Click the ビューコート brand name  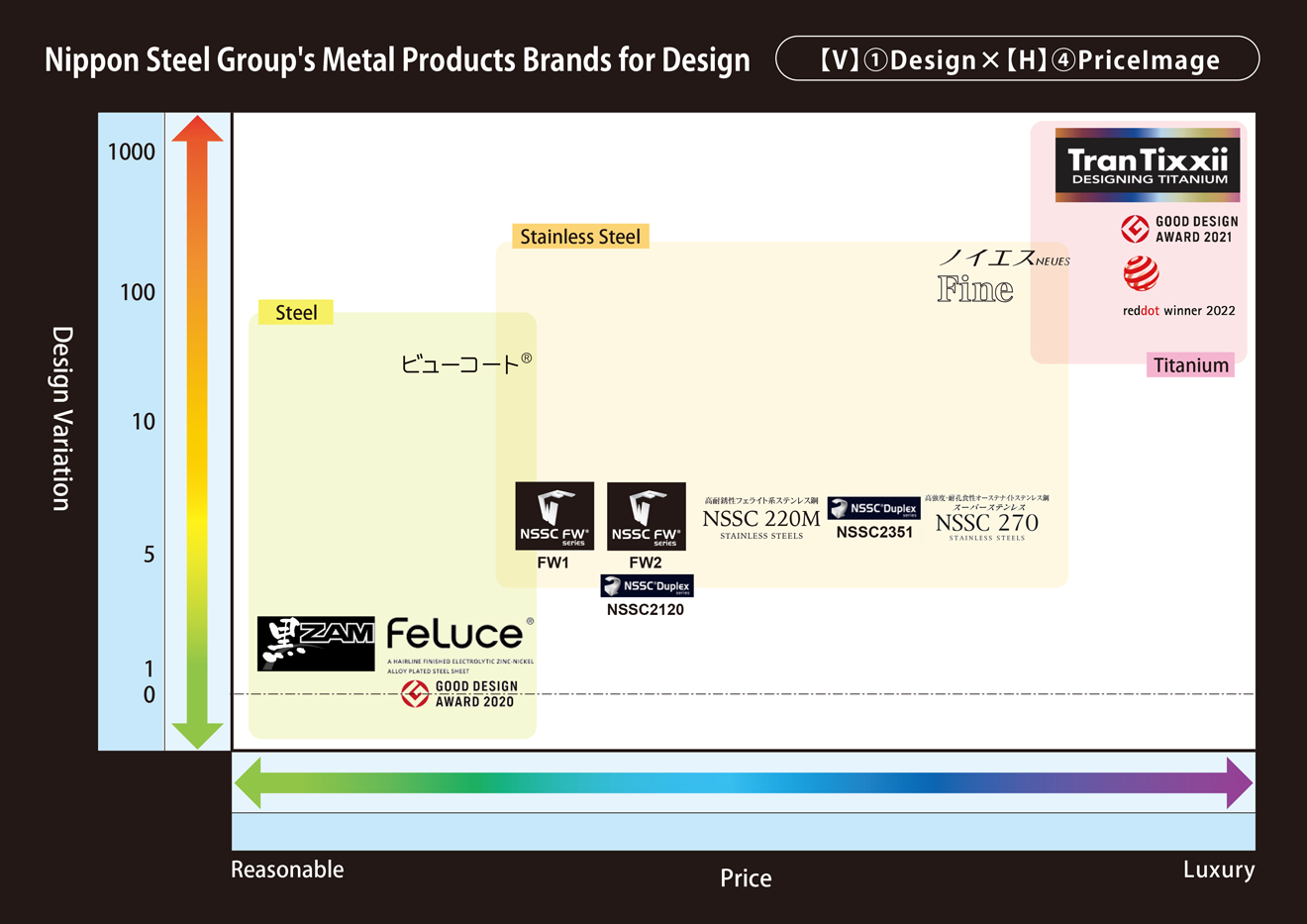pyautogui.click(x=466, y=363)
